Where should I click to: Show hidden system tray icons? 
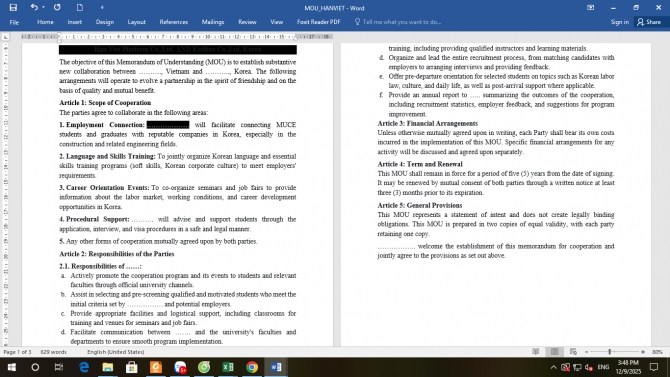coord(553,367)
